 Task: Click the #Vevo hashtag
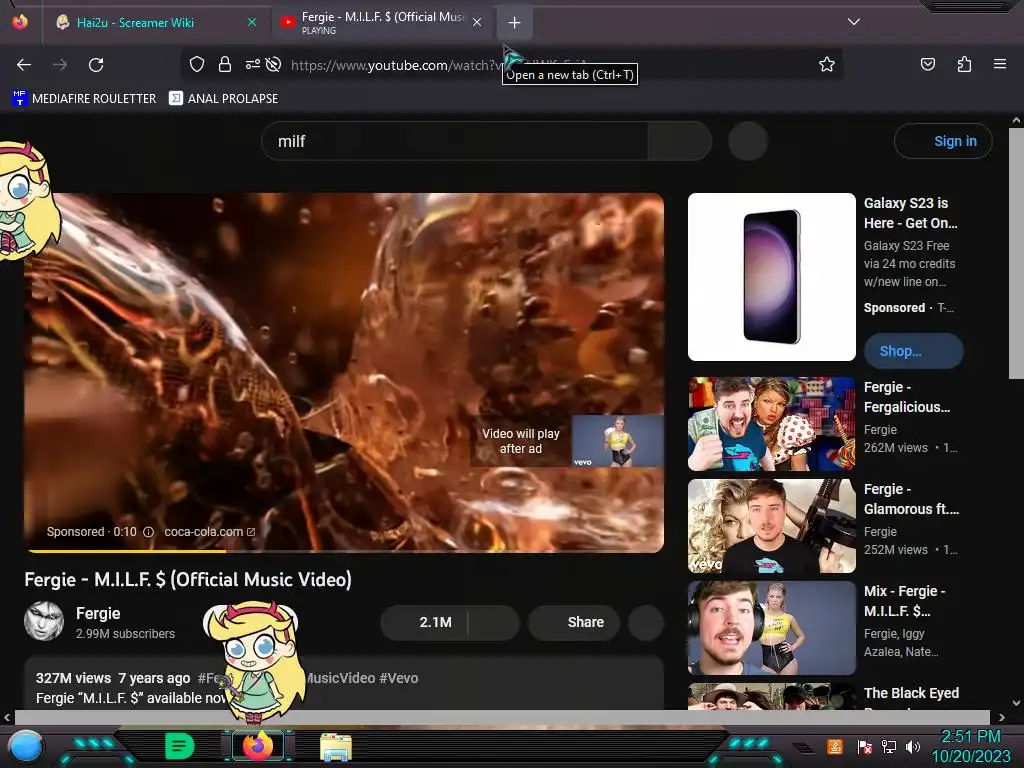click(399, 679)
